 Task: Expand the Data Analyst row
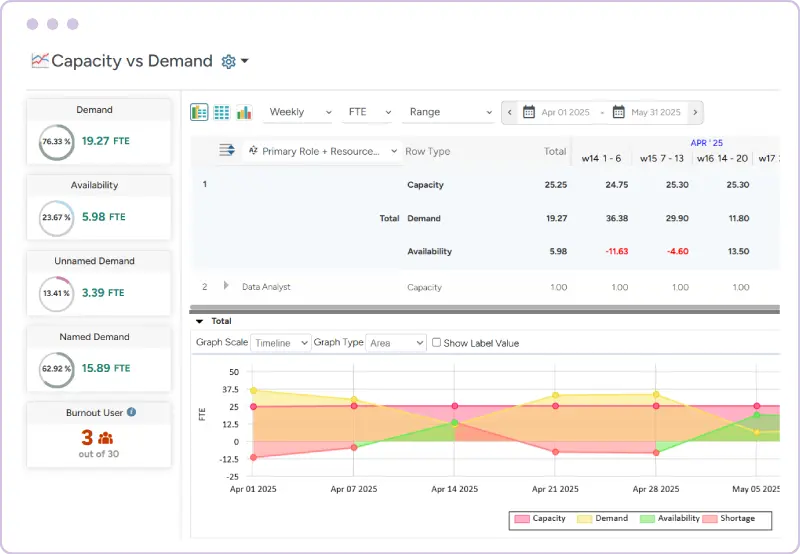click(226, 286)
